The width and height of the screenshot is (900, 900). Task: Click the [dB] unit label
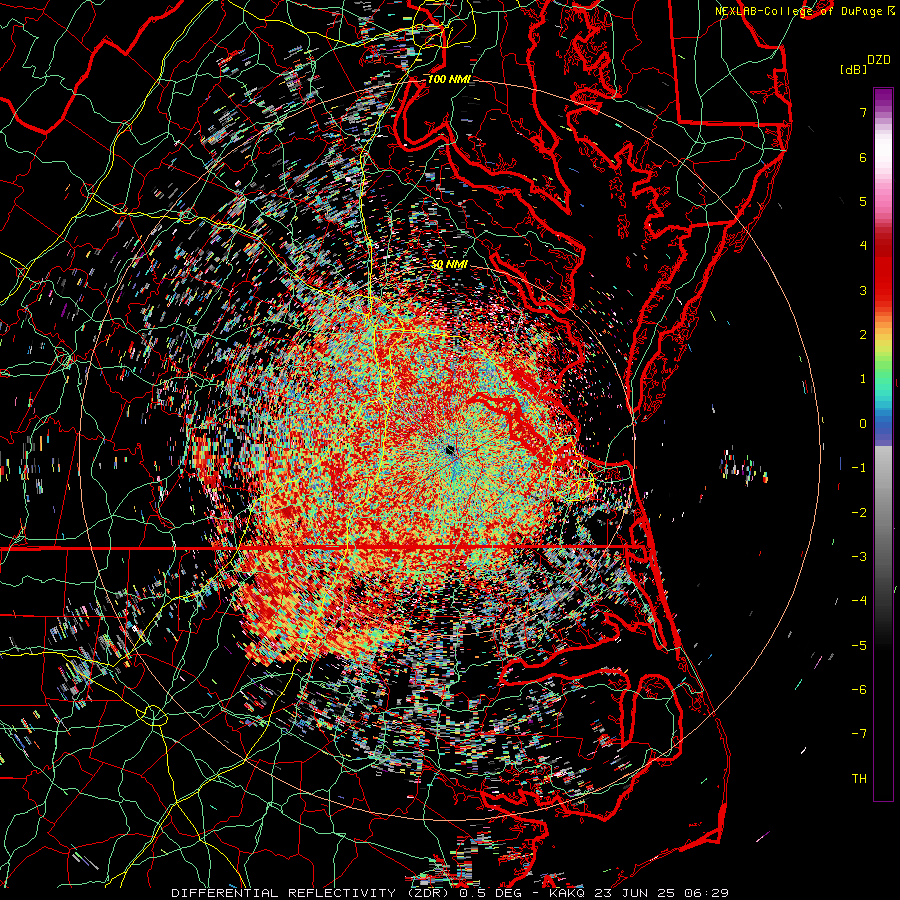[853, 69]
